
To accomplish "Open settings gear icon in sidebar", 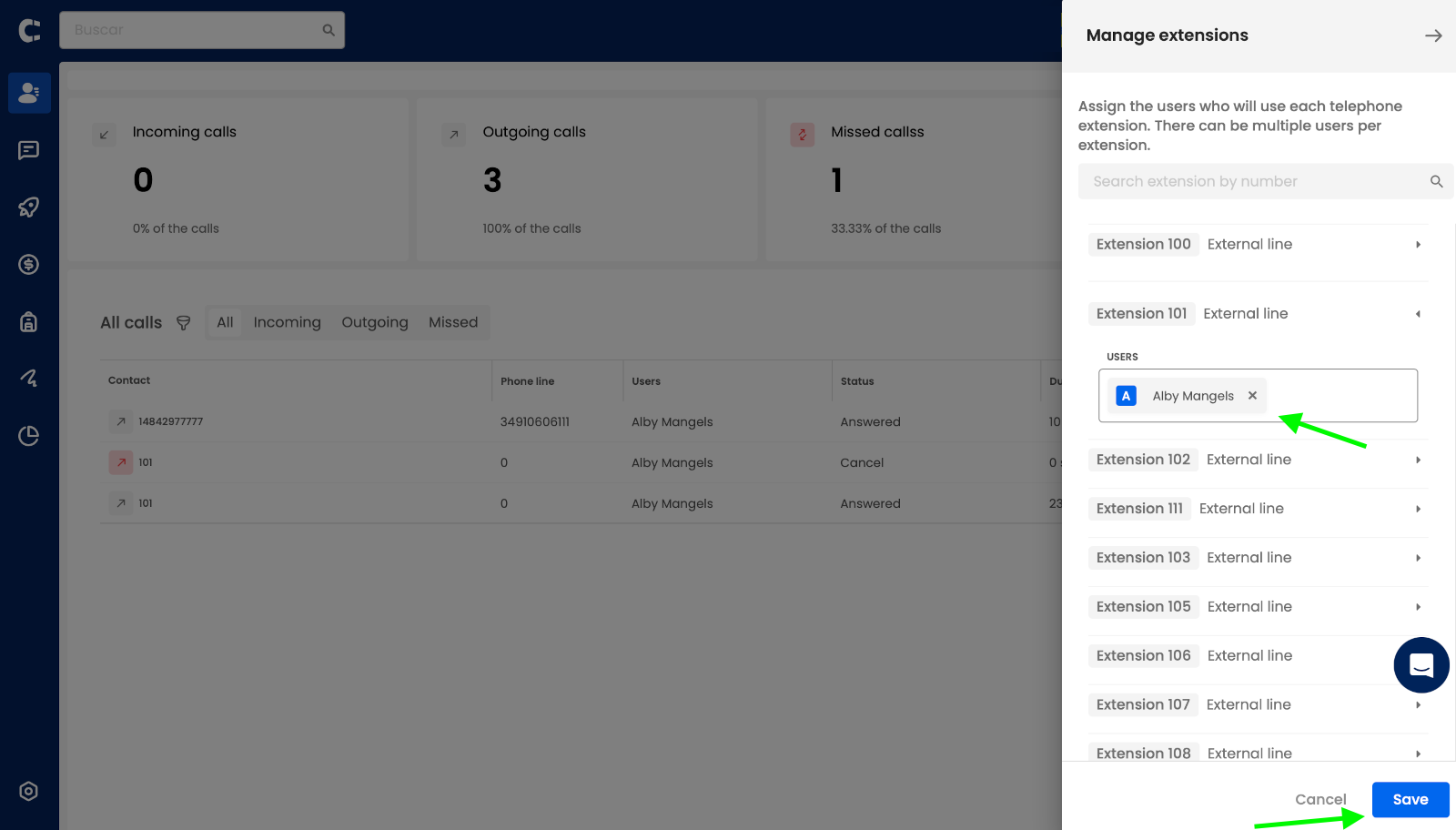I will (x=29, y=791).
